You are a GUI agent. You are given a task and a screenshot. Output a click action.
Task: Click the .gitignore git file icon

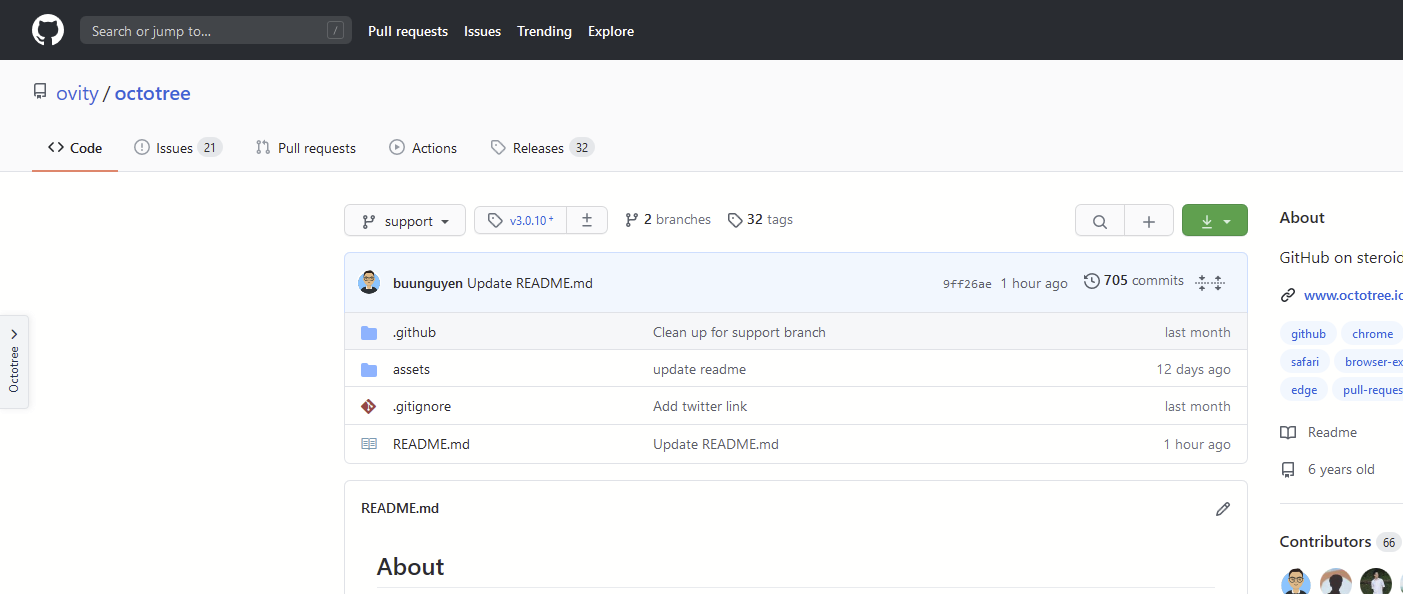click(x=369, y=407)
